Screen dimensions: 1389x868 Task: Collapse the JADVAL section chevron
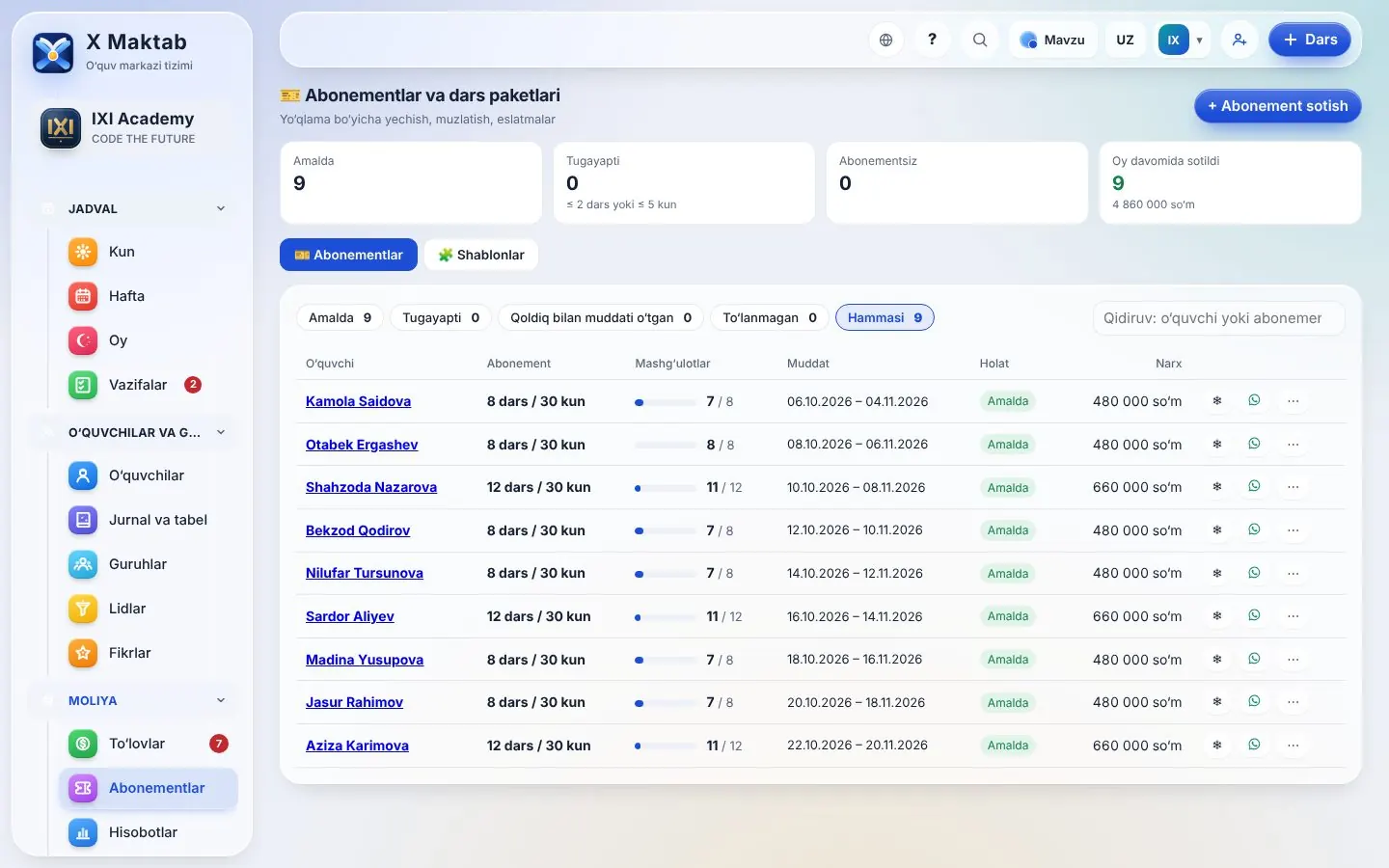pyautogui.click(x=221, y=208)
